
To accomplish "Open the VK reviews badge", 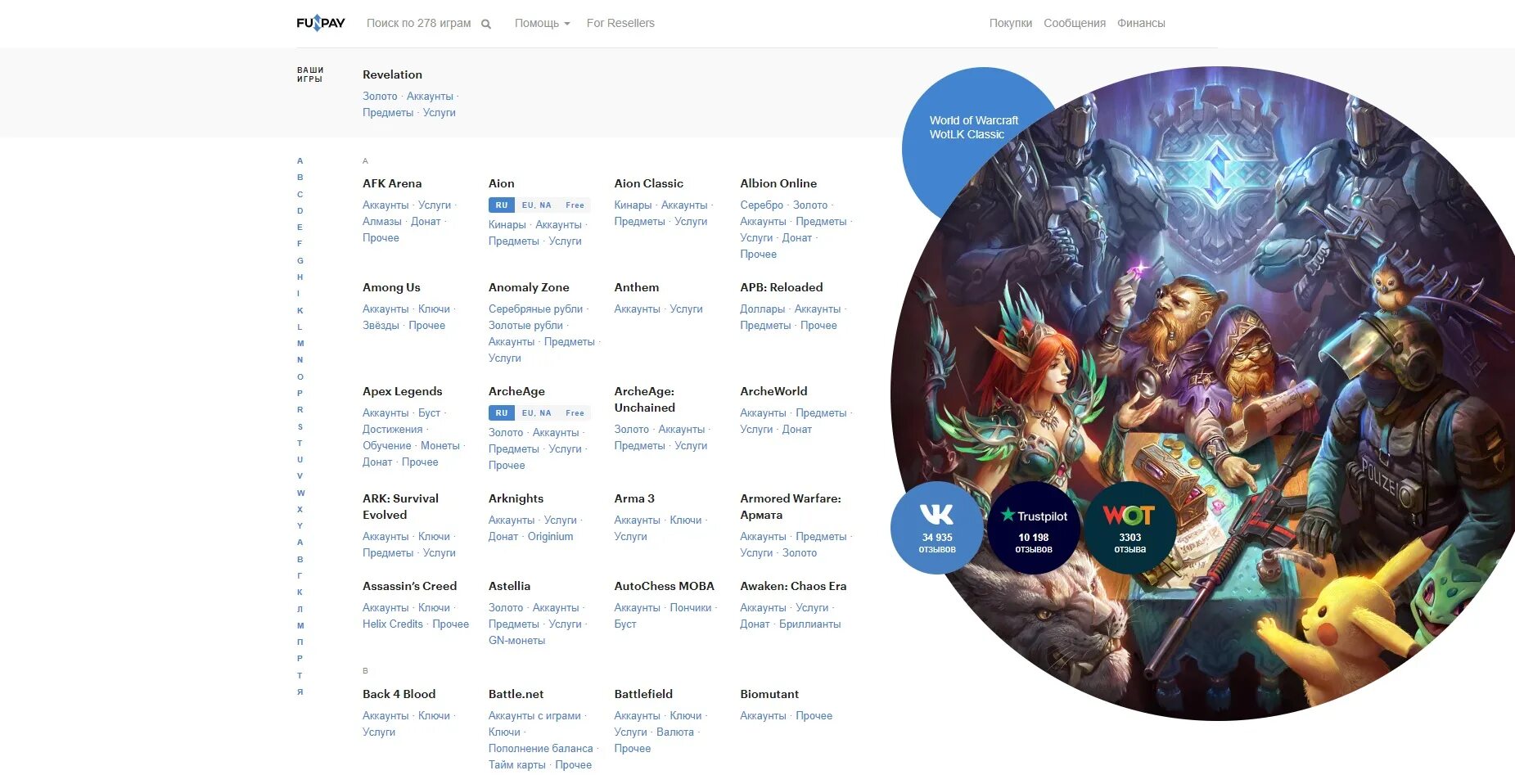I will point(937,528).
